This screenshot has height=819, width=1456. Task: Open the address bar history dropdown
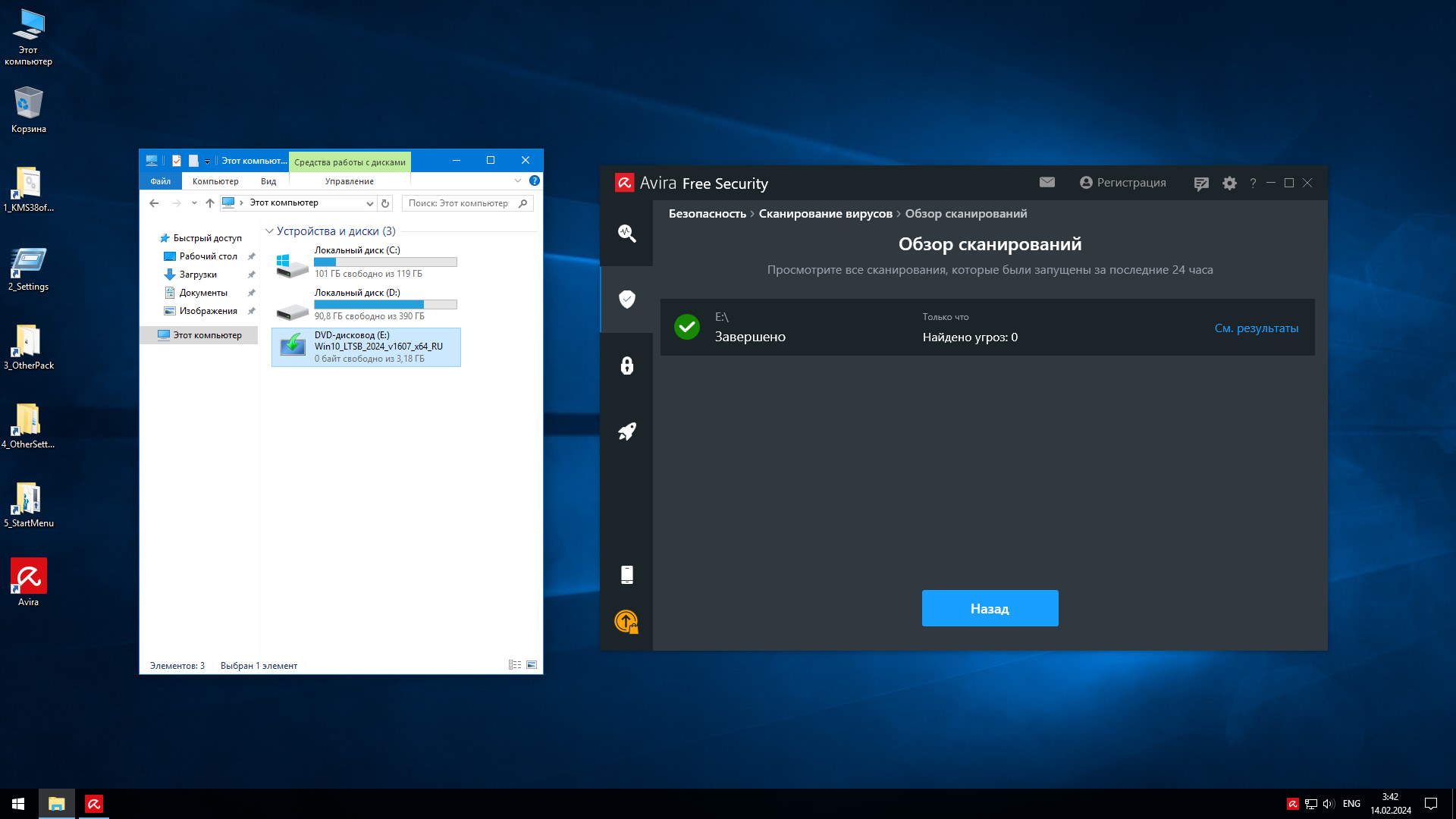pos(369,203)
